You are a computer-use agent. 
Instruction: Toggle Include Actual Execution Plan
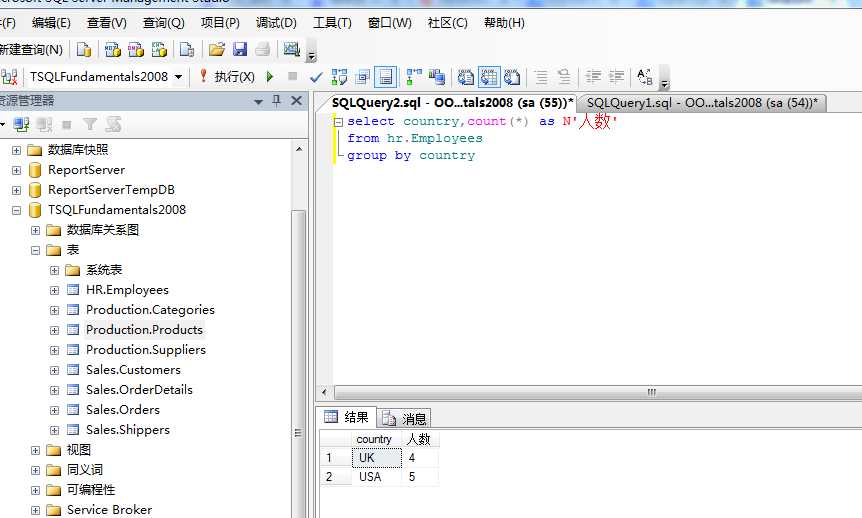[x=414, y=77]
